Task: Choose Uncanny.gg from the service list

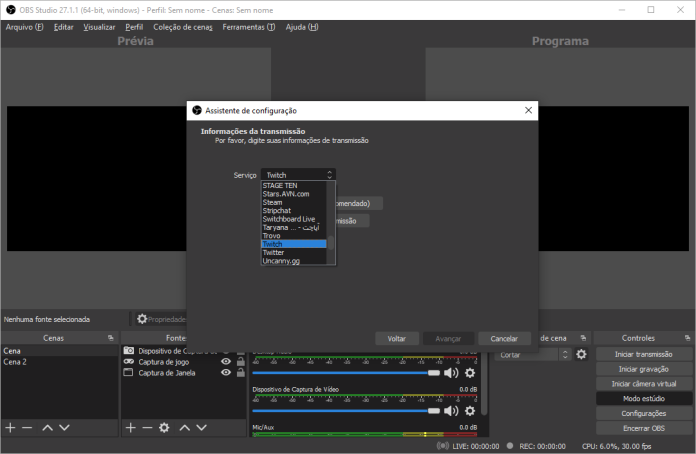Action: point(294,261)
